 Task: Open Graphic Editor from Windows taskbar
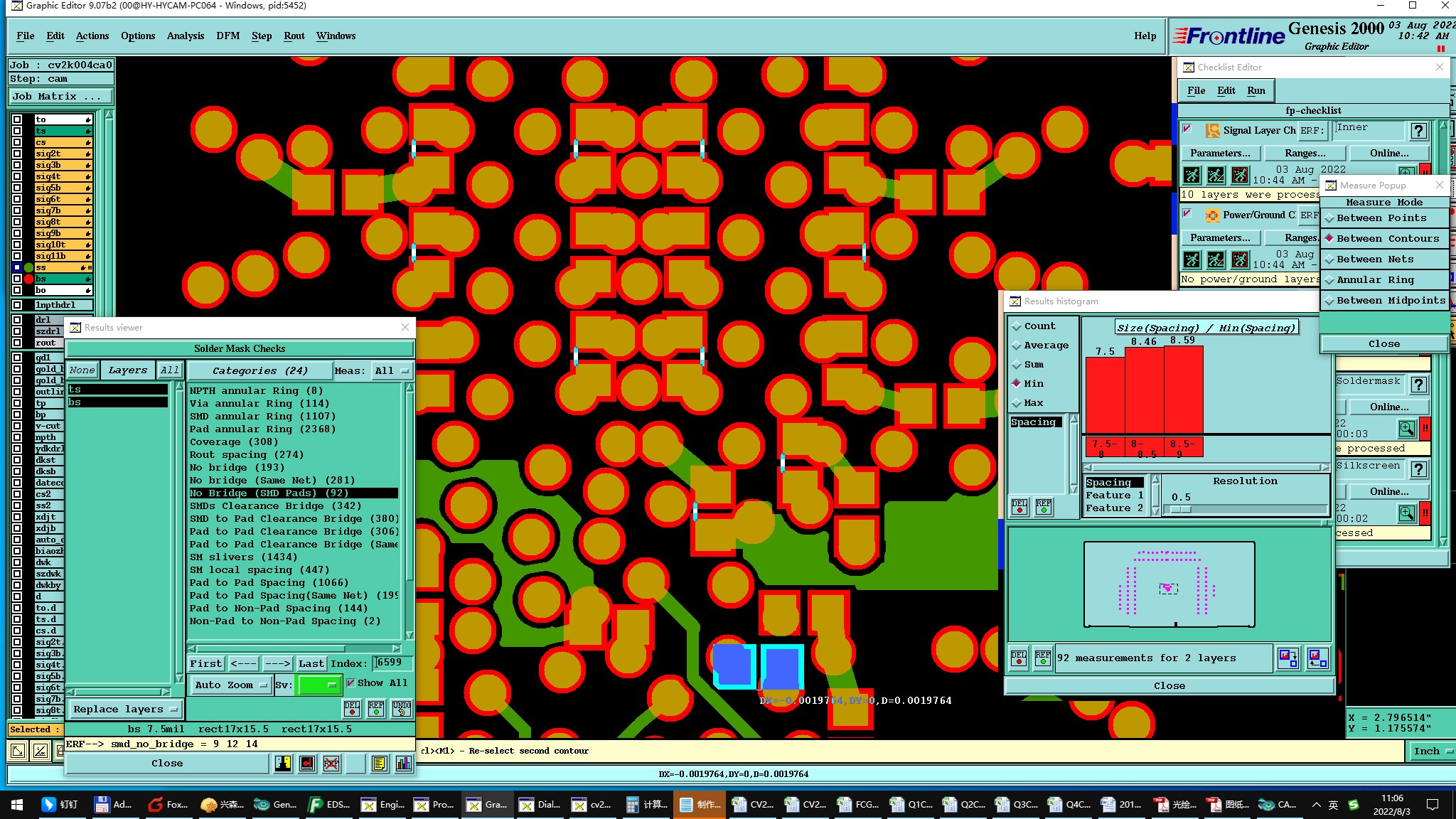[487, 804]
